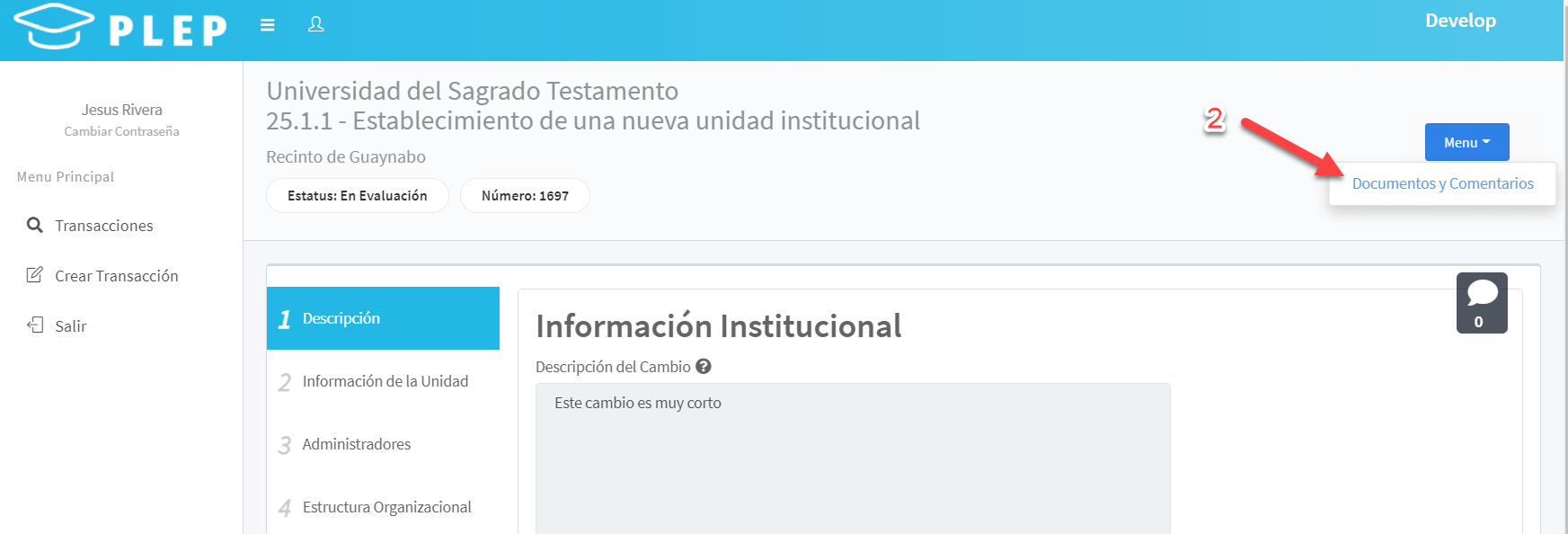
Task: Open the comments bubble showing 0
Action: (x=1482, y=303)
